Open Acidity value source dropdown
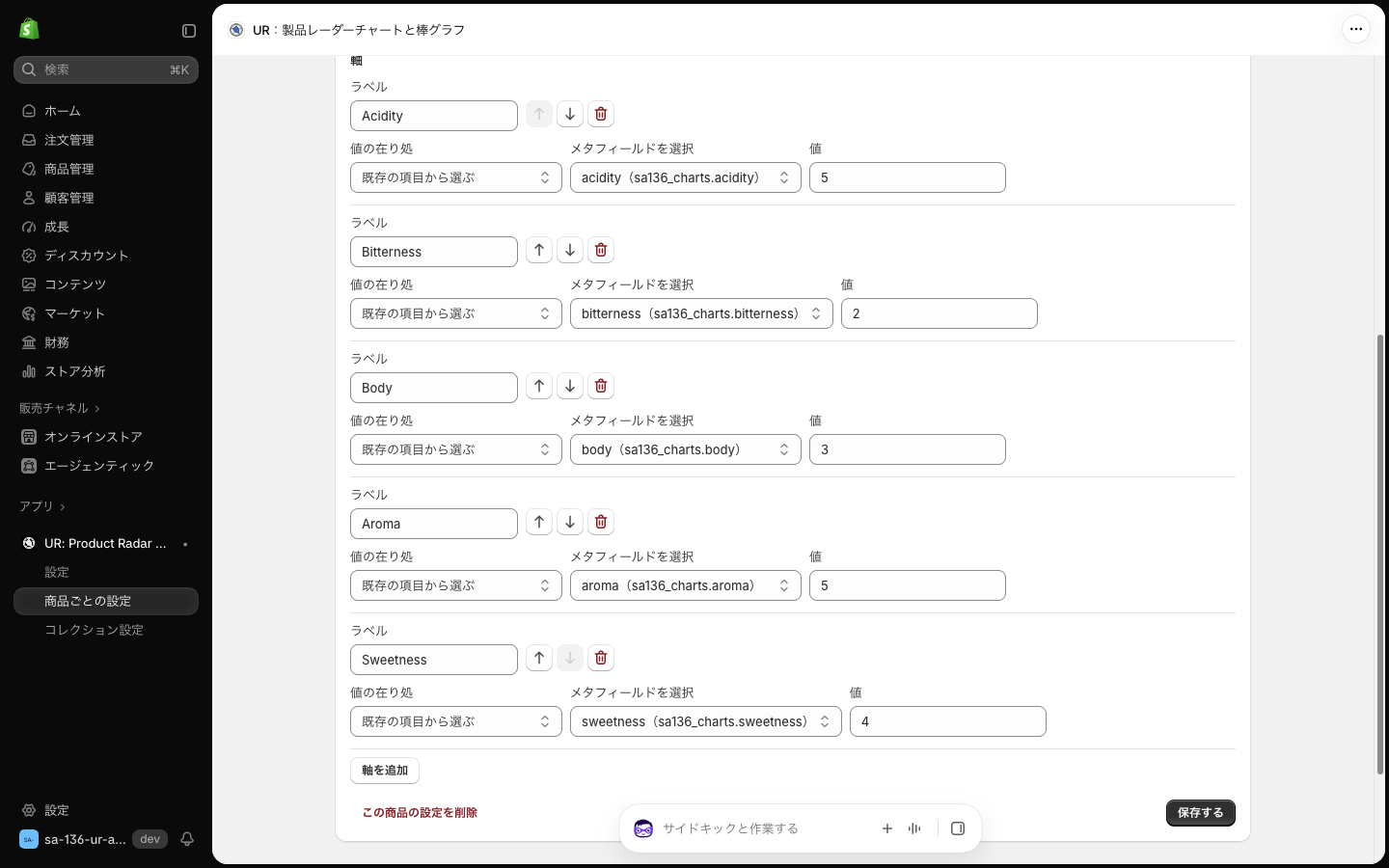 (x=456, y=177)
